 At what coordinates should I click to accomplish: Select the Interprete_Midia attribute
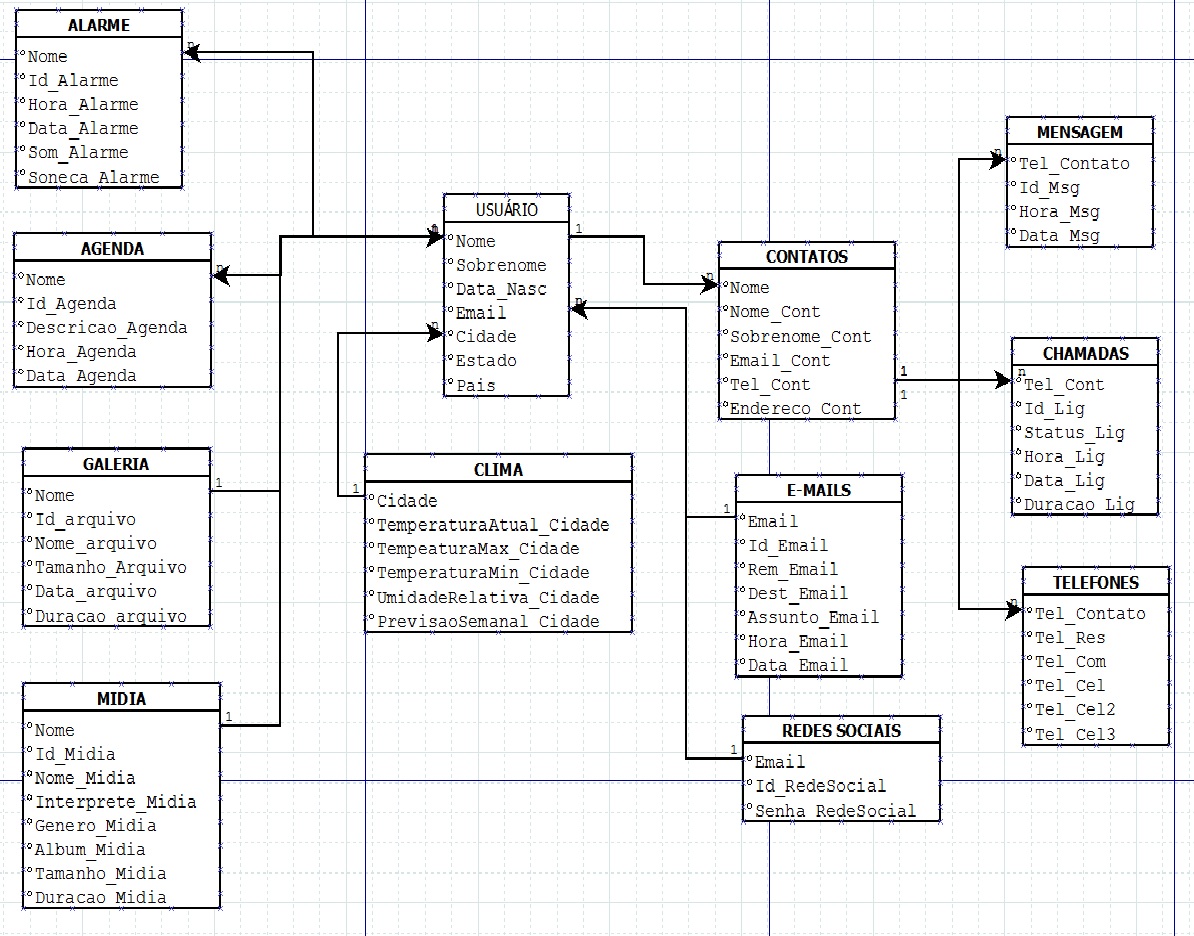116,802
